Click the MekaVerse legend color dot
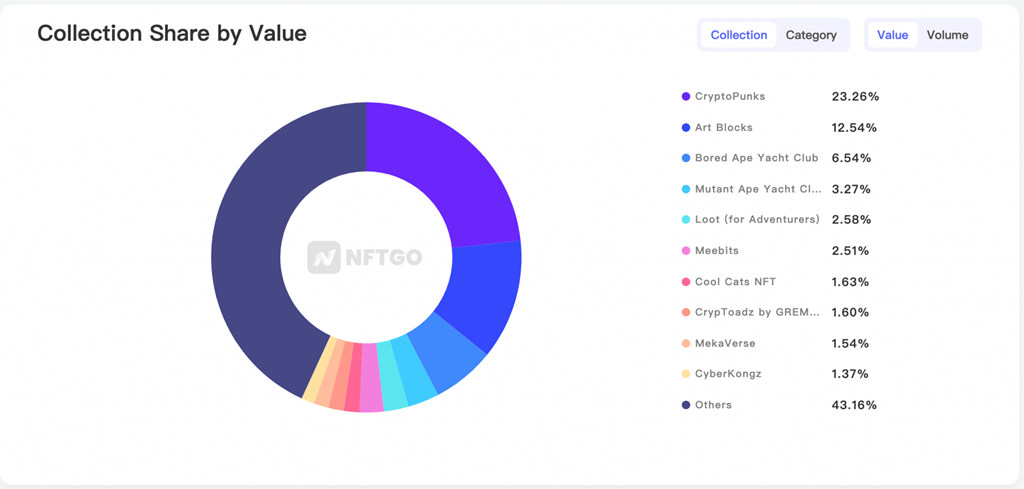 [686, 343]
